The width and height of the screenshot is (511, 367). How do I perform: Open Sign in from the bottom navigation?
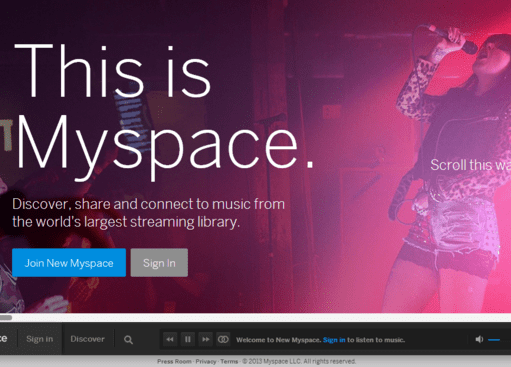(x=40, y=339)
